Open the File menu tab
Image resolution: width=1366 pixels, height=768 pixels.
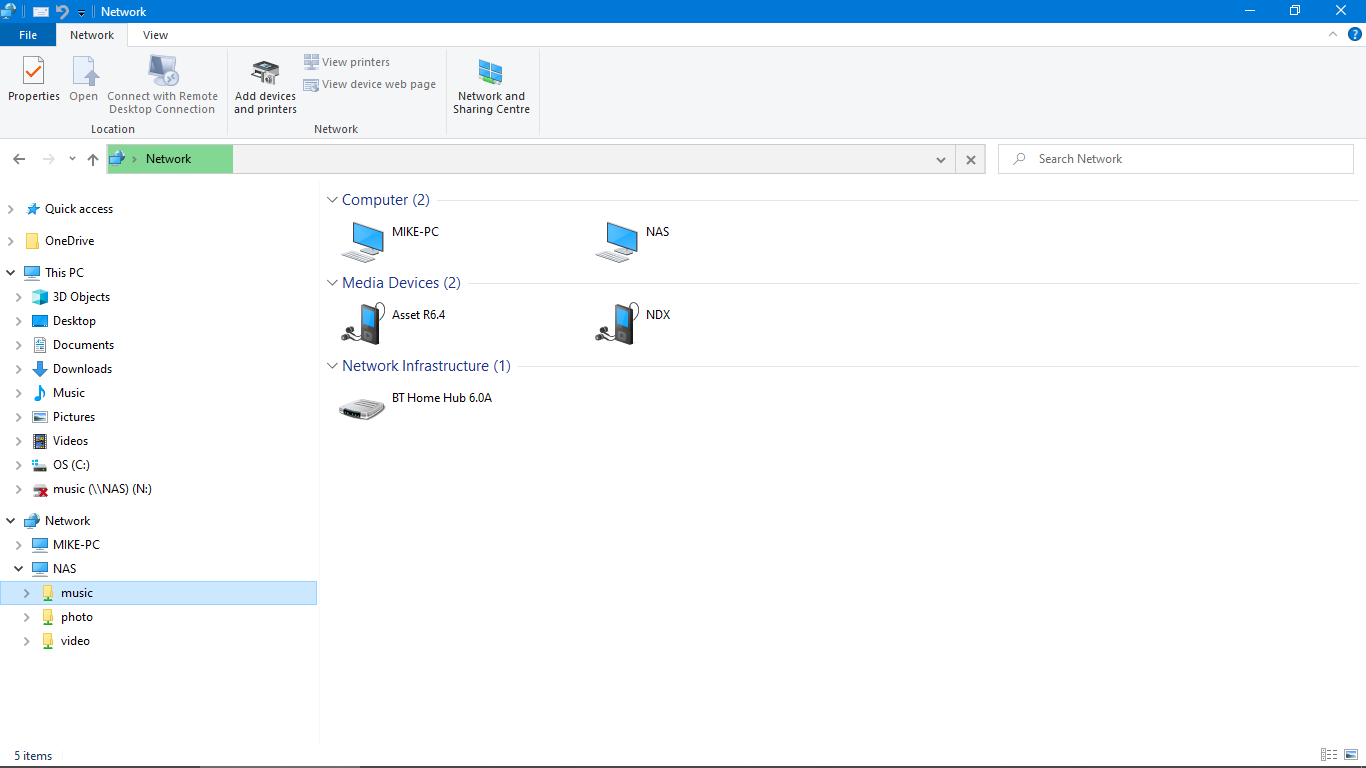28,35
